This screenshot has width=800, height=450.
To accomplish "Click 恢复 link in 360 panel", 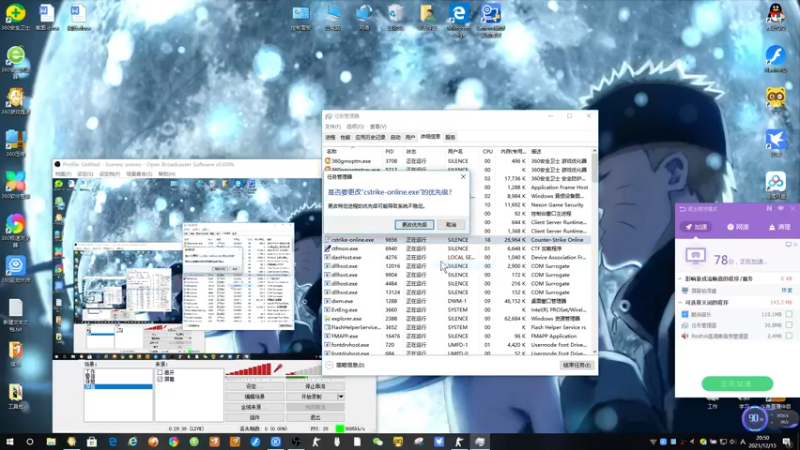I will click(787, 290).
